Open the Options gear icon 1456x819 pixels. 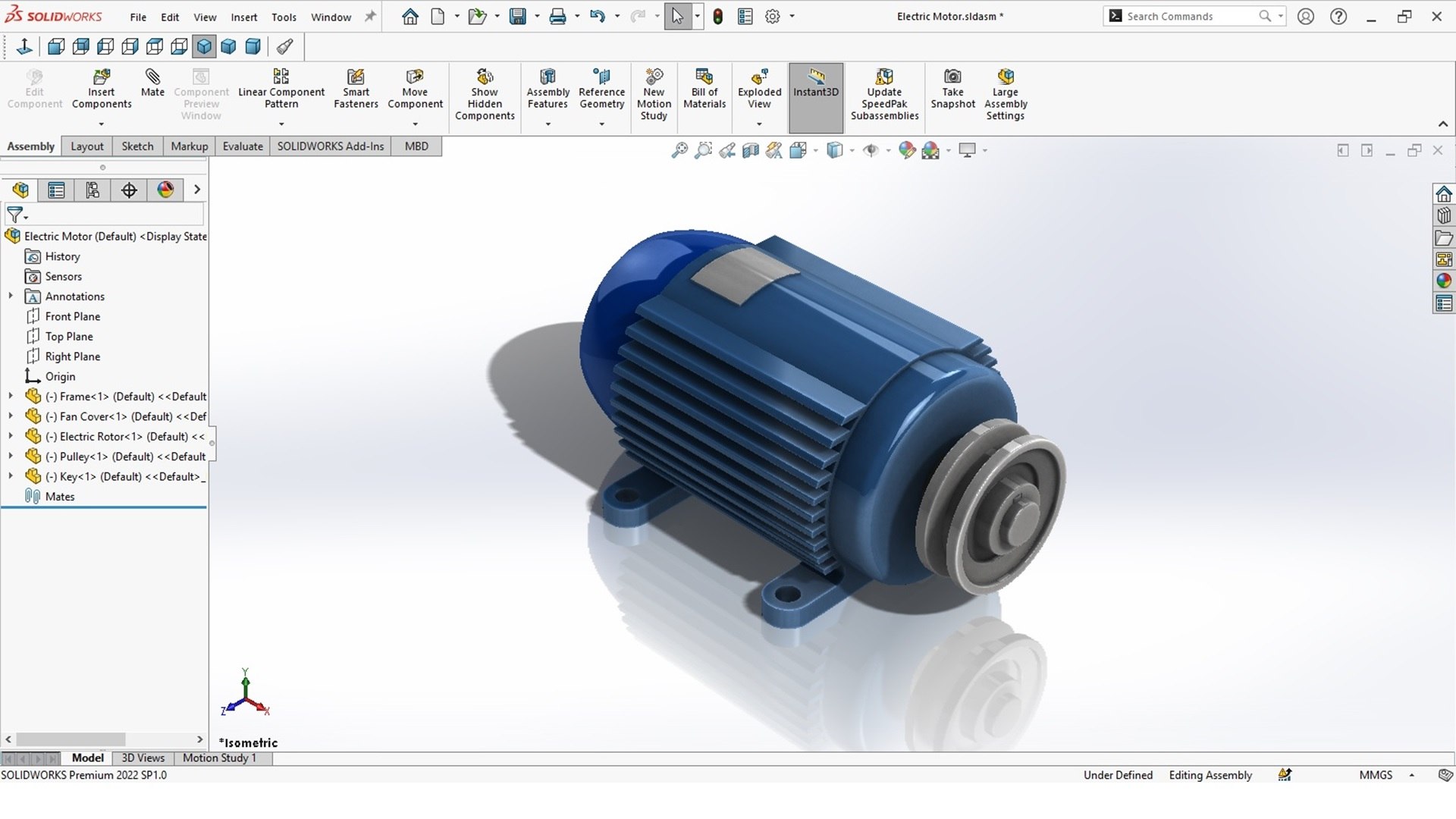(x=773, y=16)
